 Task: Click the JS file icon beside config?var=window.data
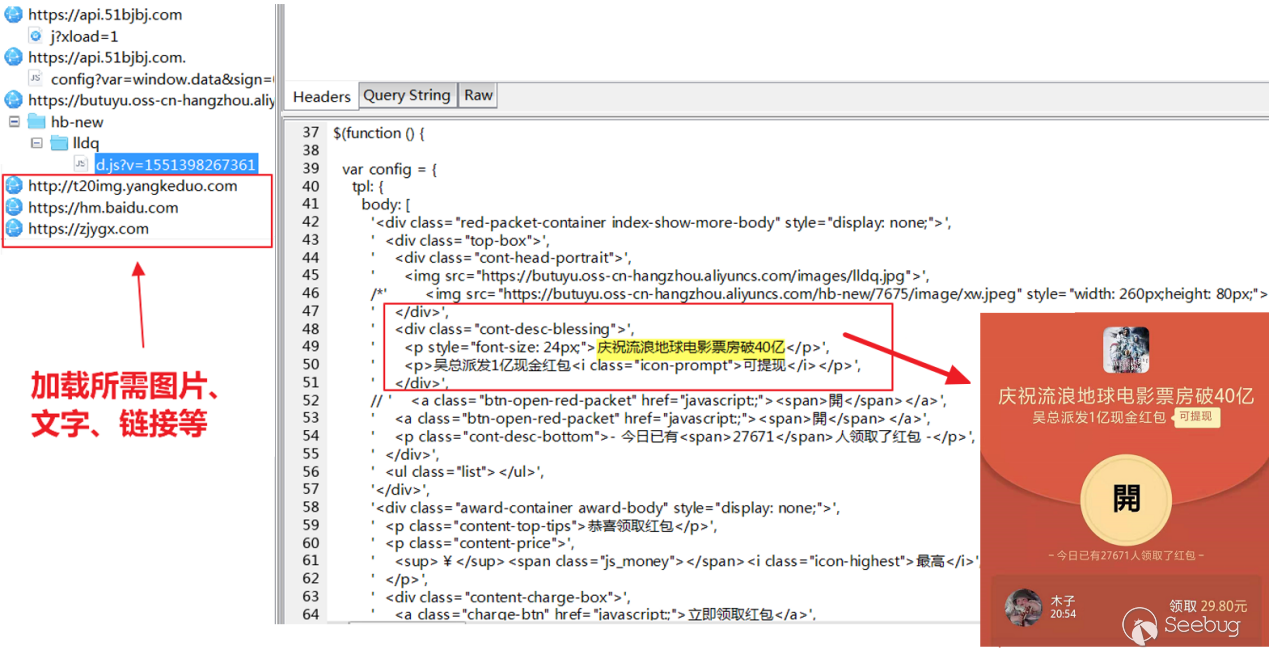[x=36, y=78]
